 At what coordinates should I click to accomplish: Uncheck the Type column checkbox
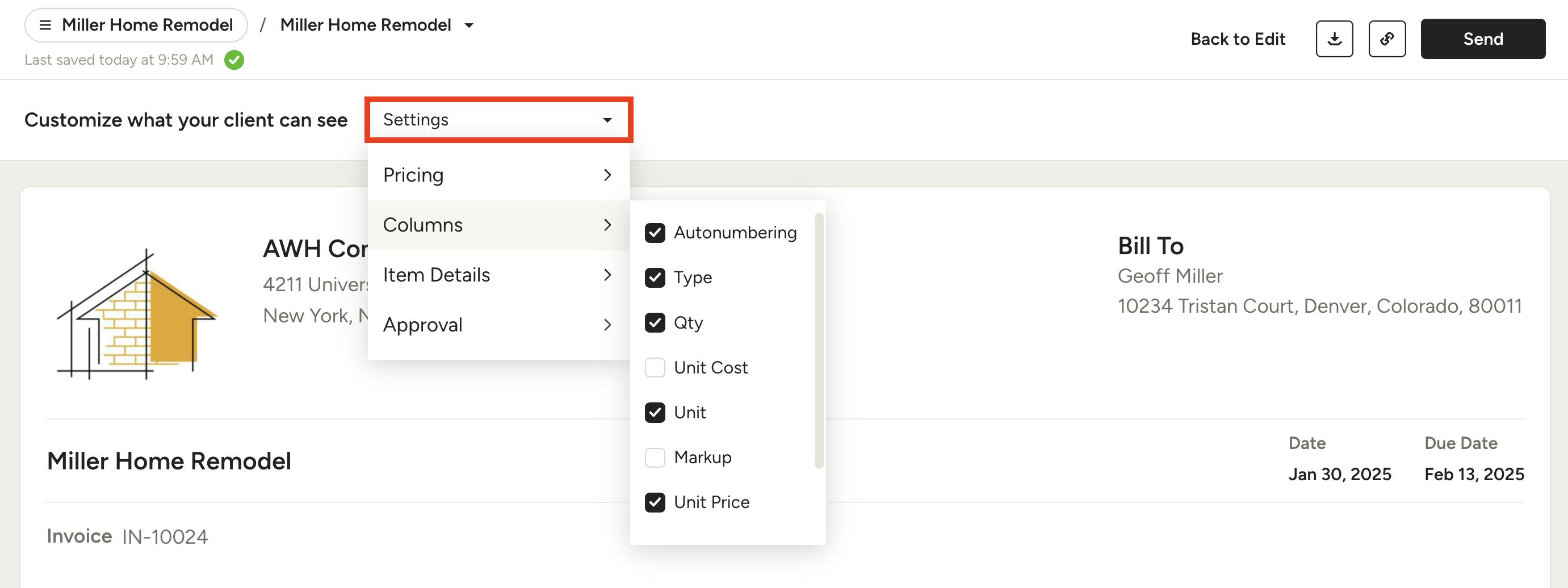[655, 278]
